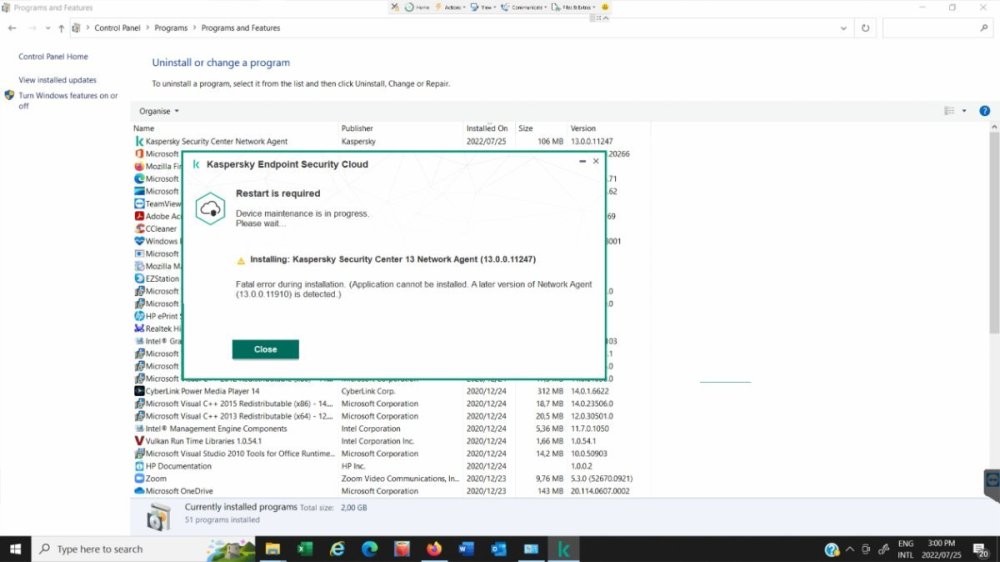Open the notification center icon
Screen dimensions: 1000x562
pyautogui.click(x=980, y=549)
